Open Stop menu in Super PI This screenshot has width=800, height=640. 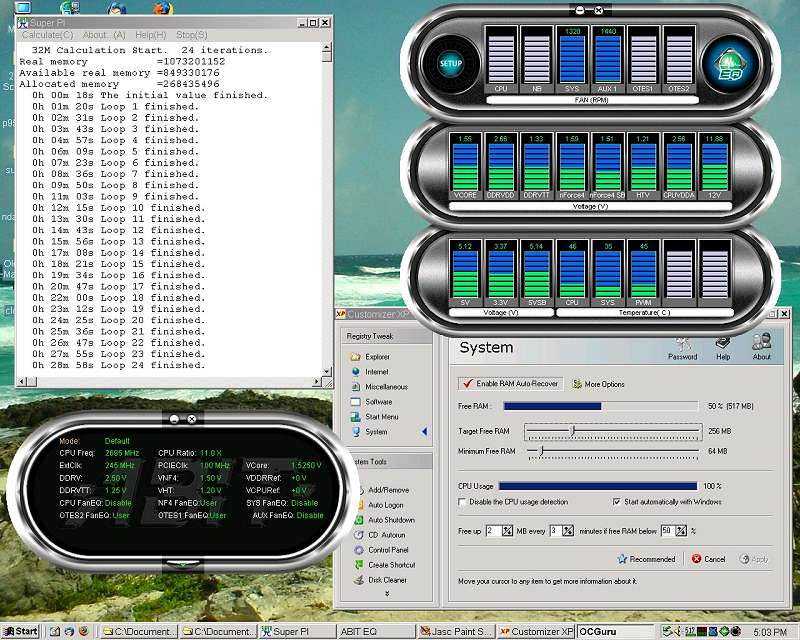click(192, 35)
